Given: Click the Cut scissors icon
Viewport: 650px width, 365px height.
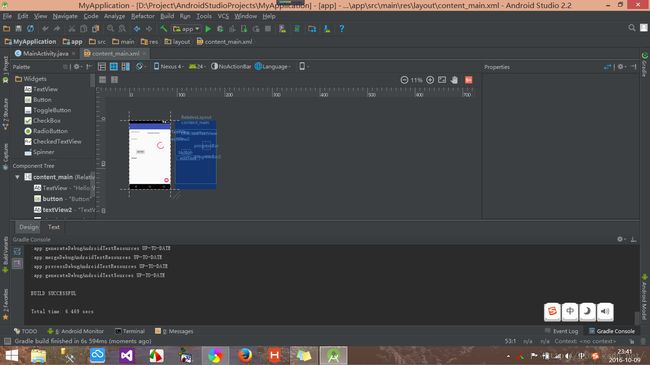Looking at the screenshot, I should (x=72, y=29).
